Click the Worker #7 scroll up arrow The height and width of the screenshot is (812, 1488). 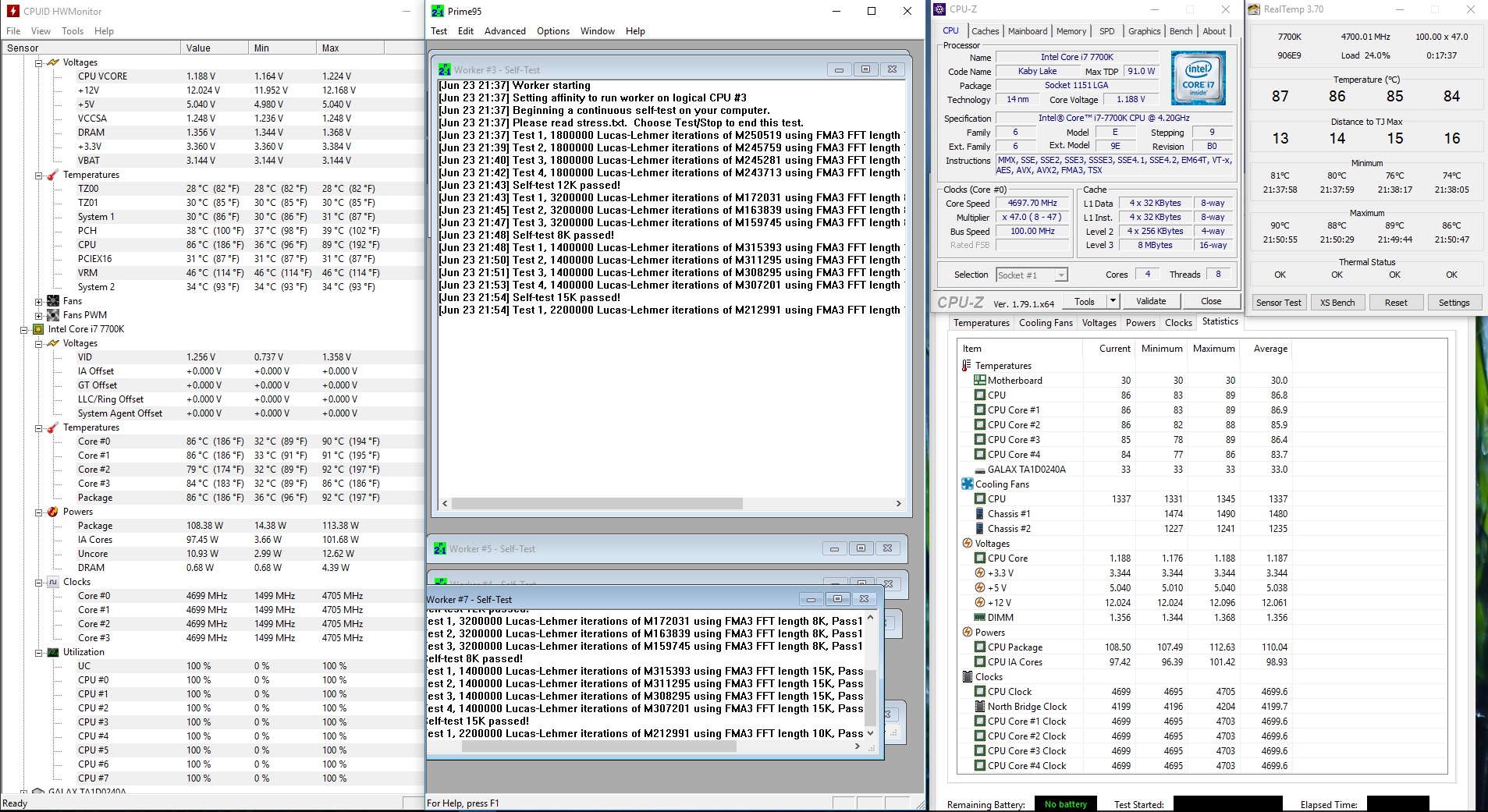click(871, 618)
